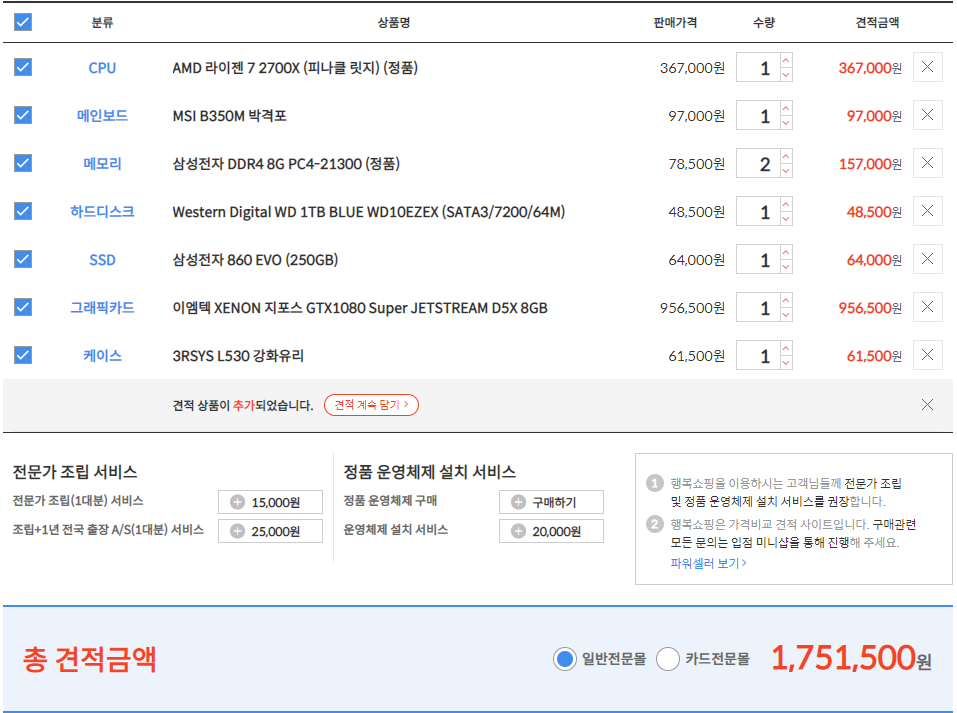Uncheck the 그래픽카드 row checkbox

[23, 307]
